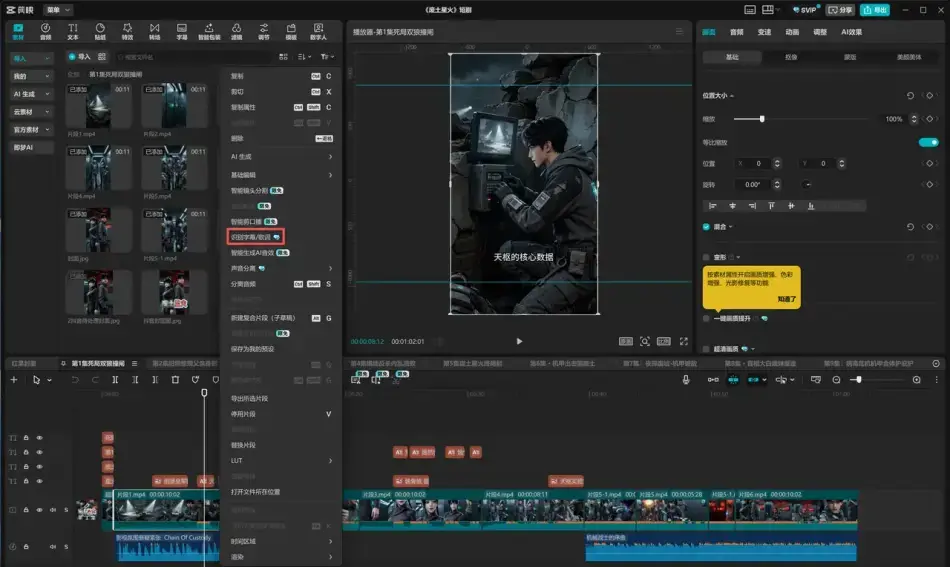This screenshot has height=567, width=950.
Task: Click the reset icon in 位置大小 row
Action: pyautogui.click(x=910, y=96)
